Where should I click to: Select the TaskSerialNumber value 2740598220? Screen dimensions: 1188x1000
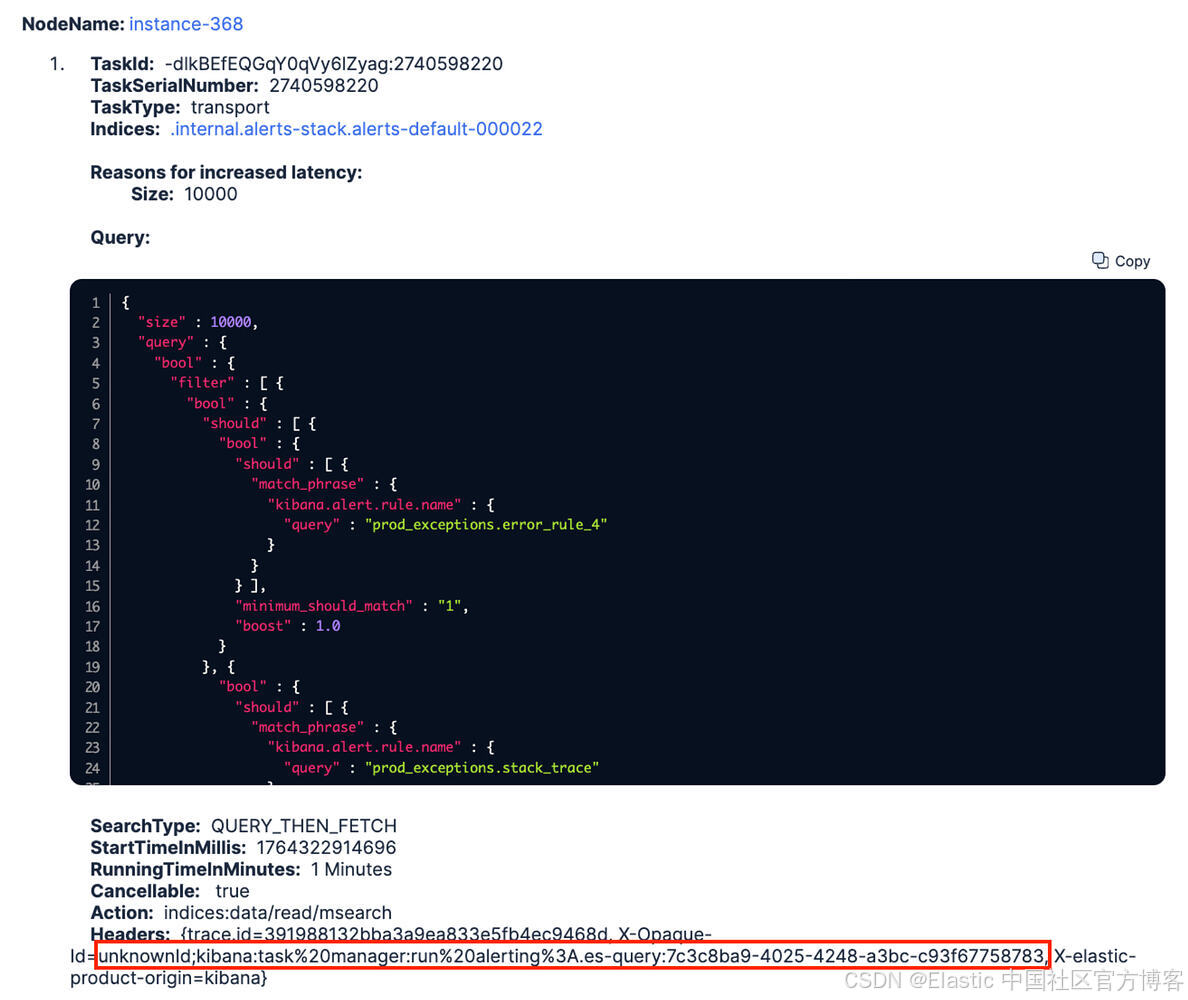coord(324,86)
